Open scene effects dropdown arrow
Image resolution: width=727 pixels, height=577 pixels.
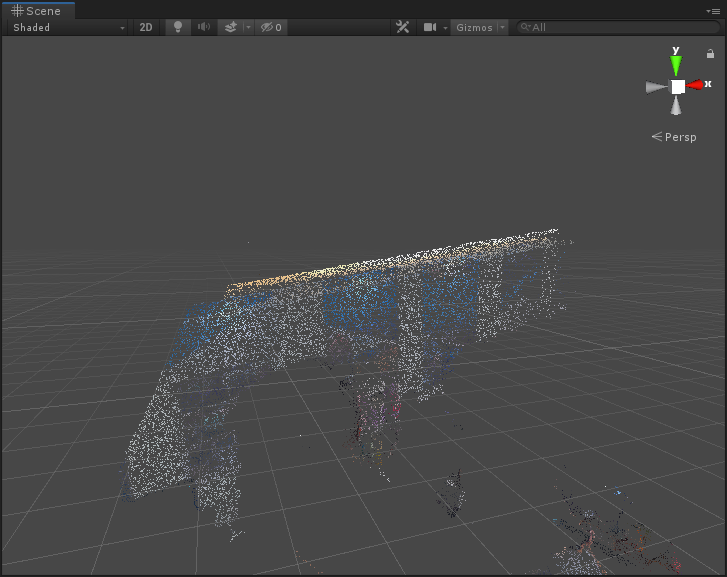[x=249, y=27]
